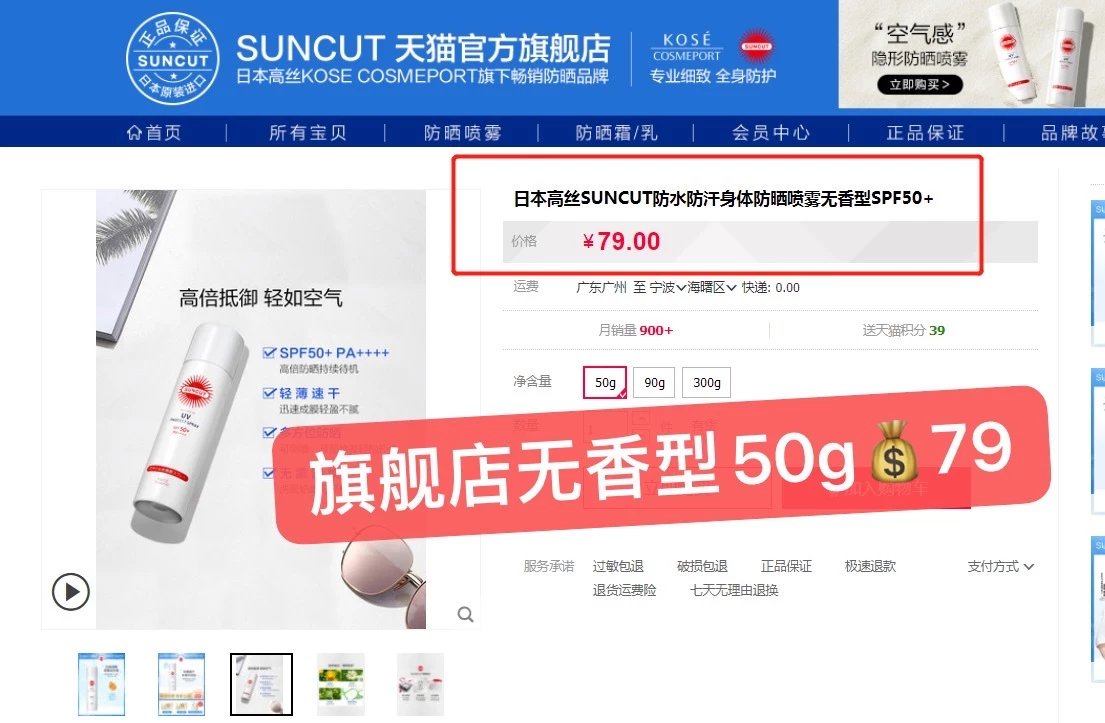The image size is (1105, 723).
Task: Select the first product thumbnail image
Action: 101,684
